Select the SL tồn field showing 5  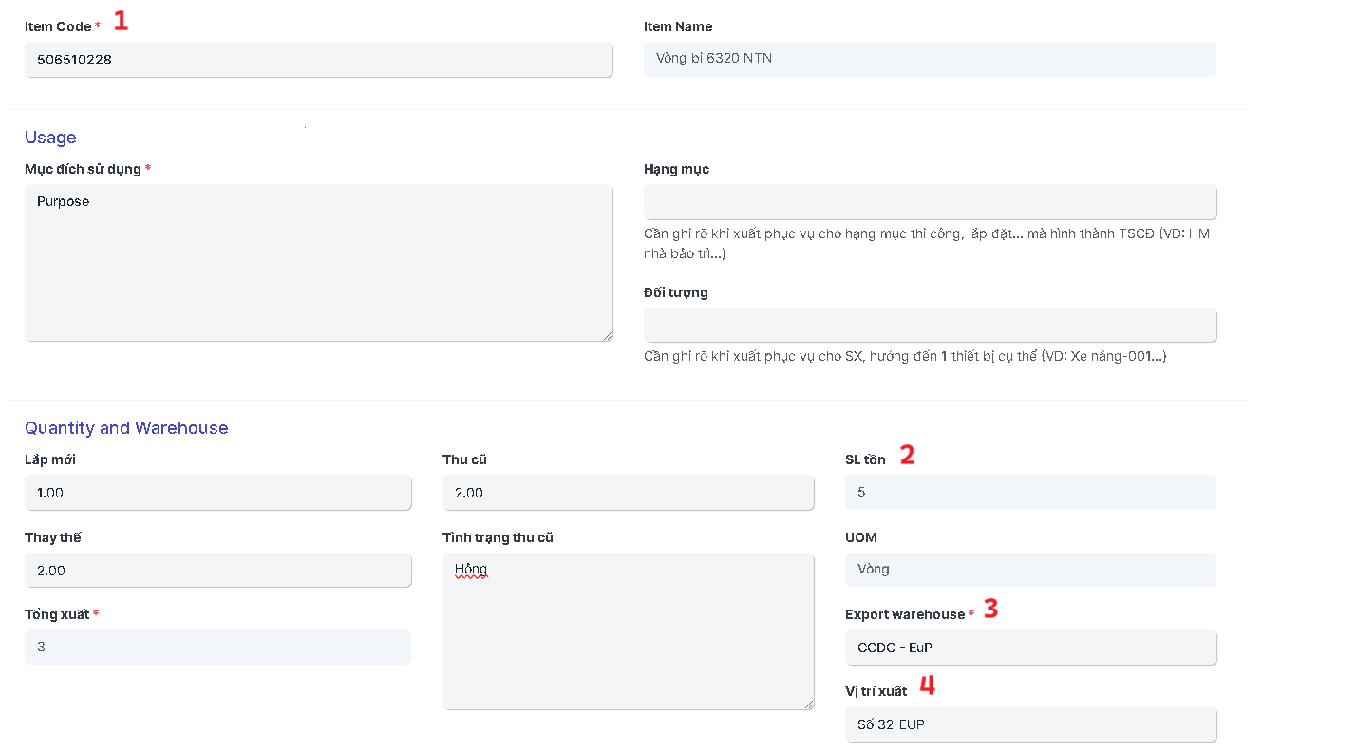[1029, 493]
